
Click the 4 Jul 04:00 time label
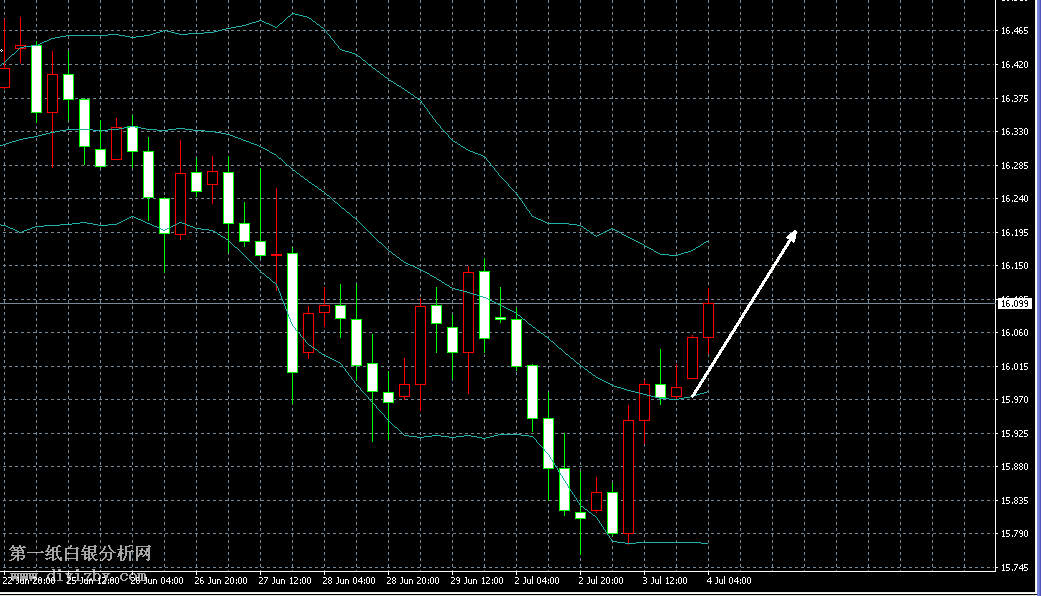729,580
